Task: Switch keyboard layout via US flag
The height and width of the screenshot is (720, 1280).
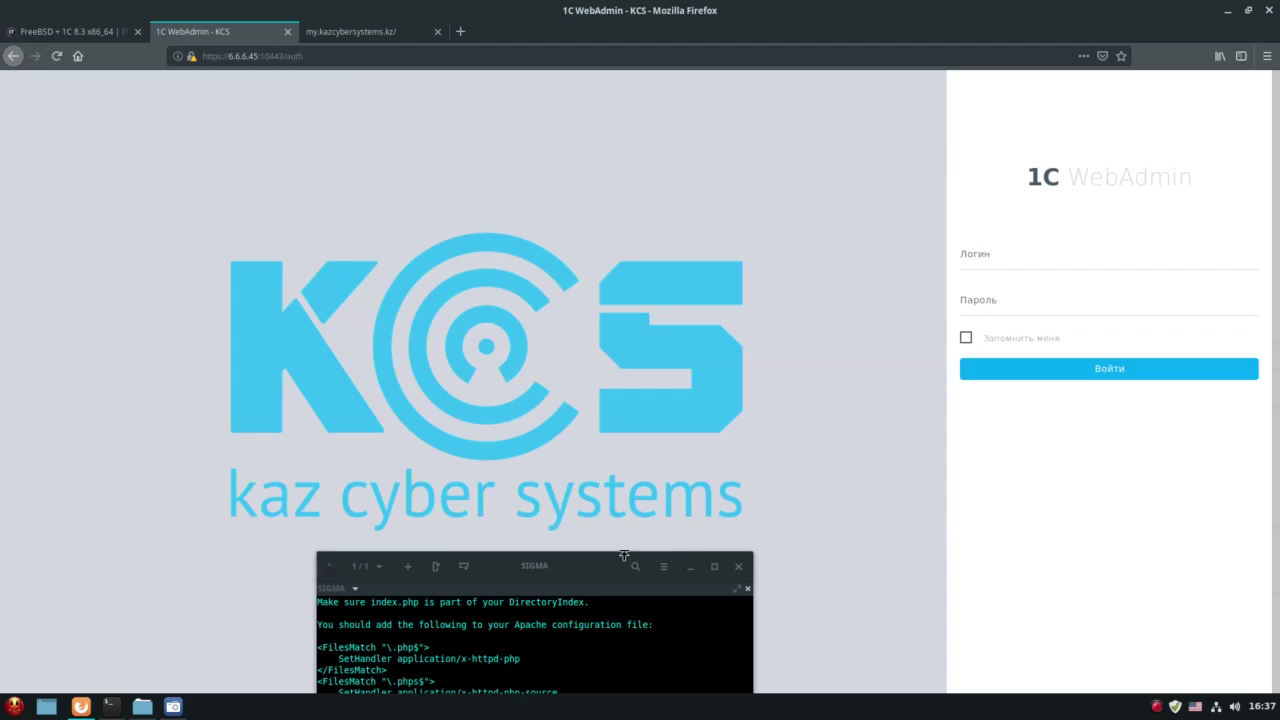Action: [1195, 706]
